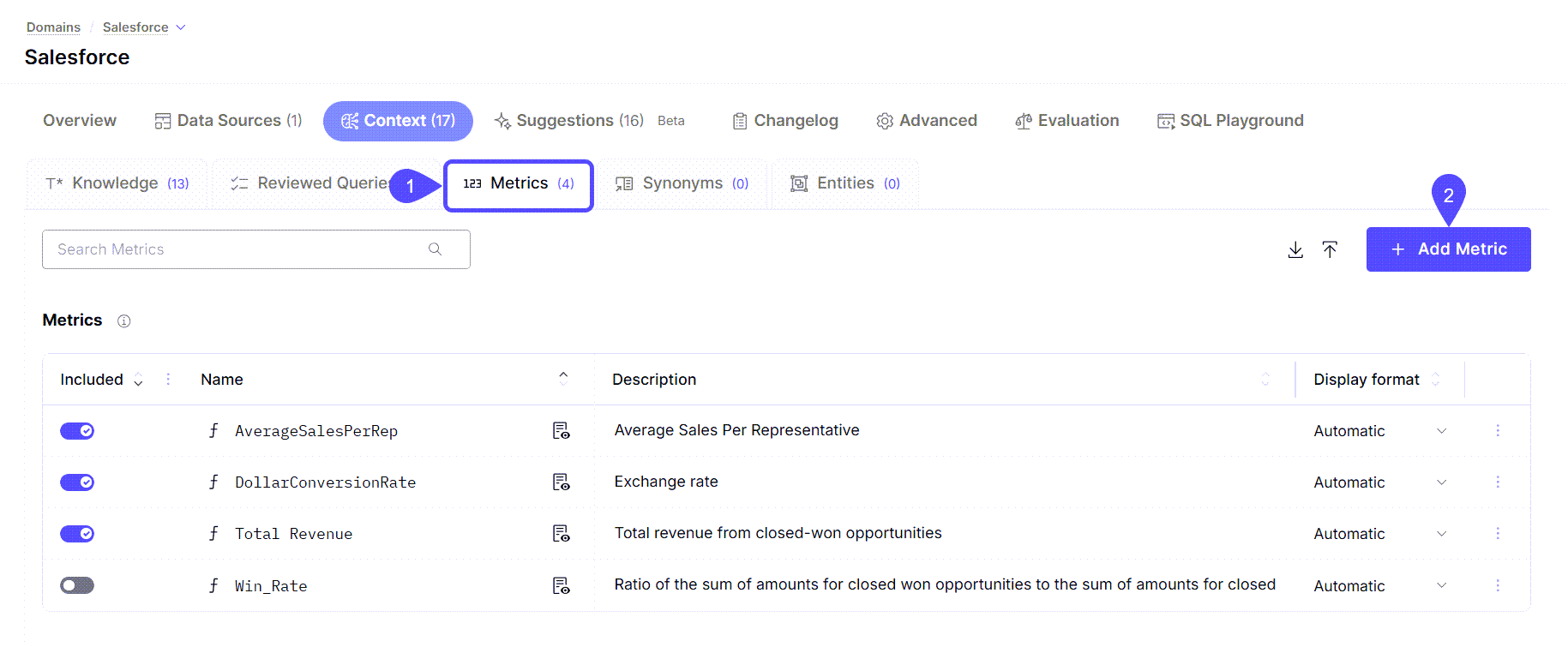The image size is (1568, 647).
Task: Open more options for Win_Rate row
Action: pyautogui.click(x=1498, y=586)
